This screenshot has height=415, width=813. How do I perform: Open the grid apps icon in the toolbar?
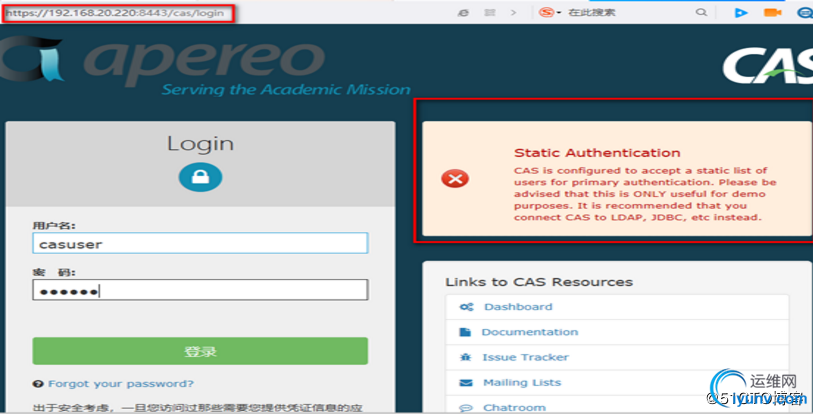(x=490, y=12)
